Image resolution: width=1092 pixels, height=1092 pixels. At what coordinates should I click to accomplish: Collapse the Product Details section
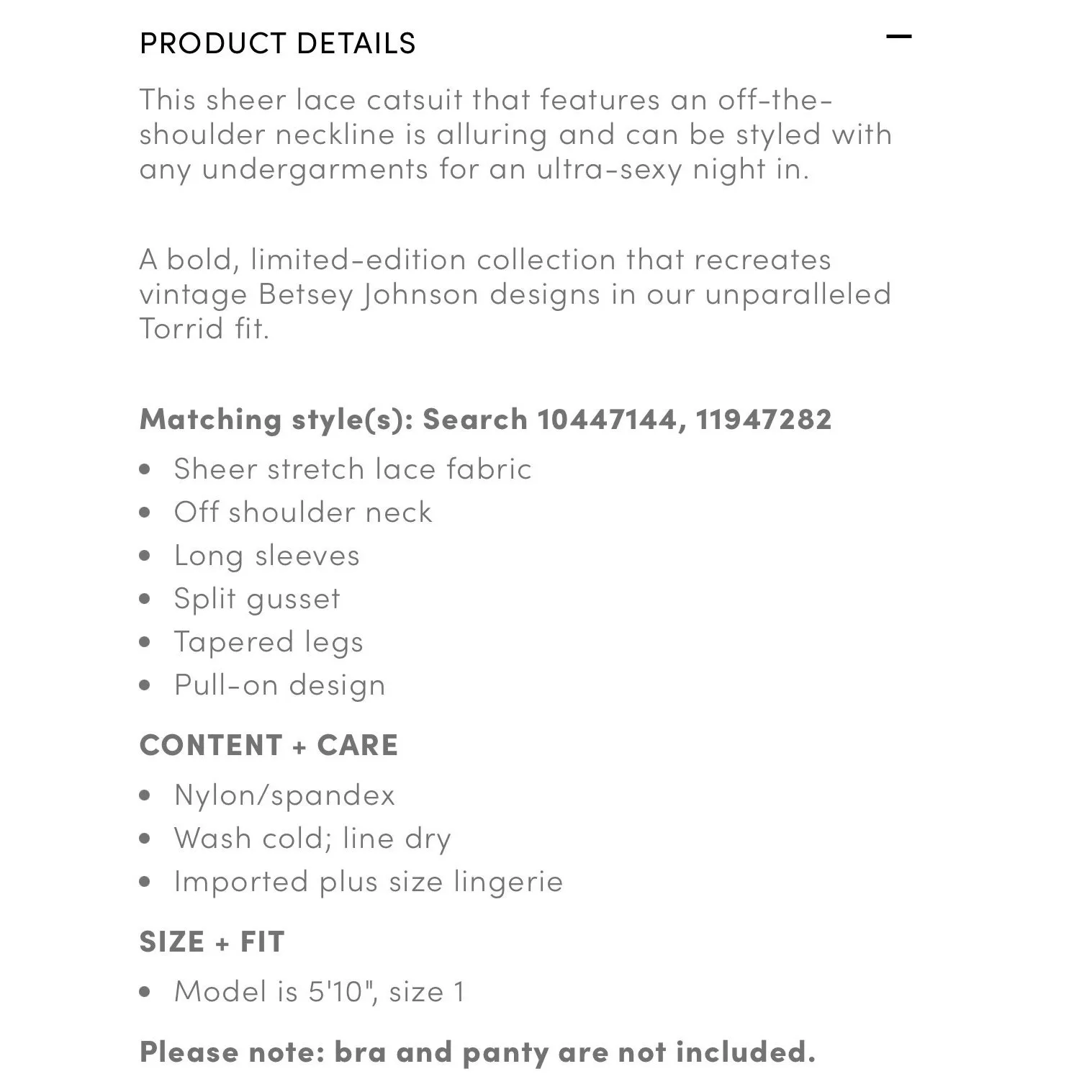(x=898, y=37)
